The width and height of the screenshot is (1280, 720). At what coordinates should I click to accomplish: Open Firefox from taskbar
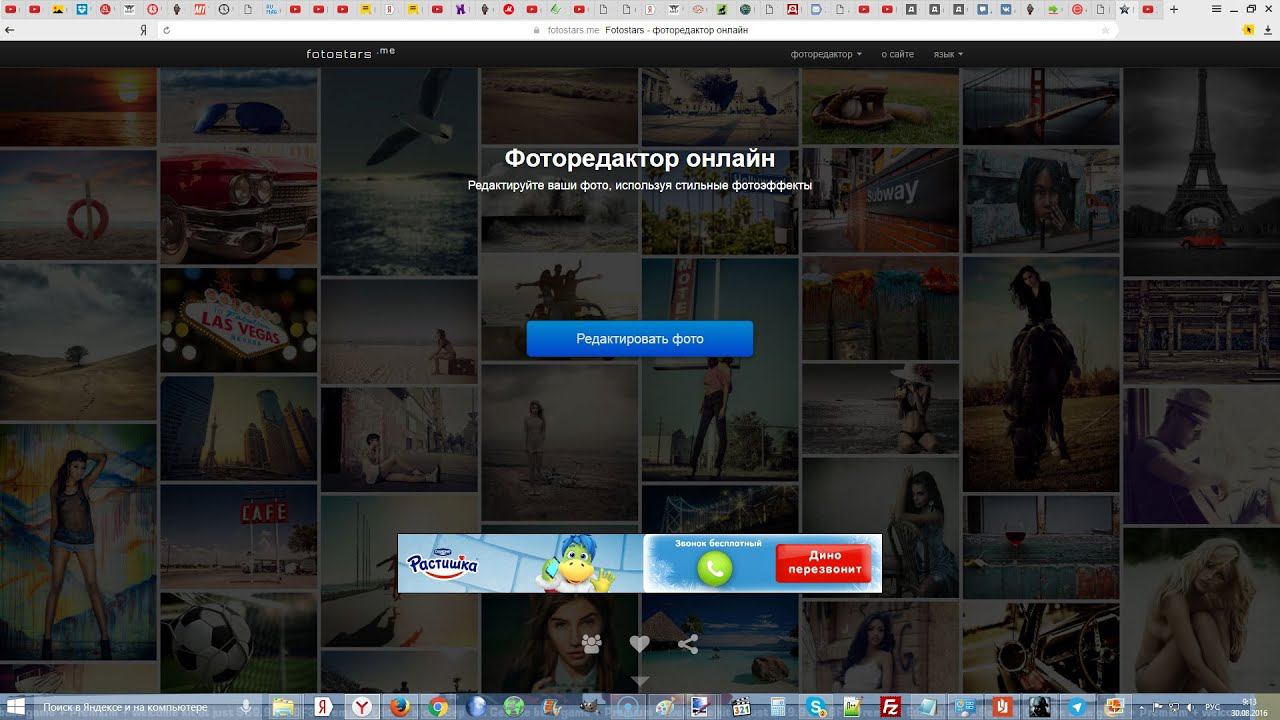pyautogui.click(x=399, y=707)
